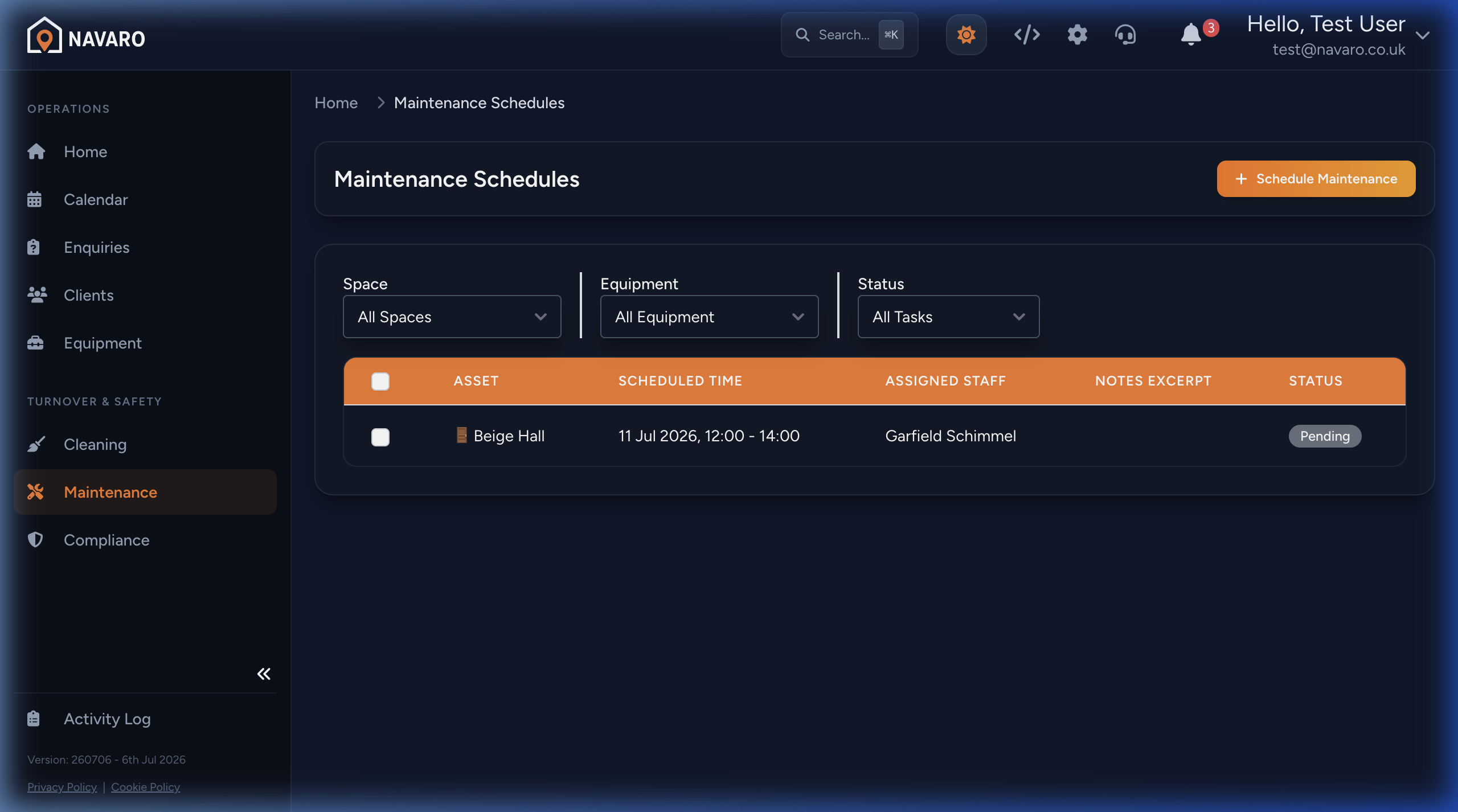Click the version number text
The height and width of the screenshot is (812, 1458).
107,760
